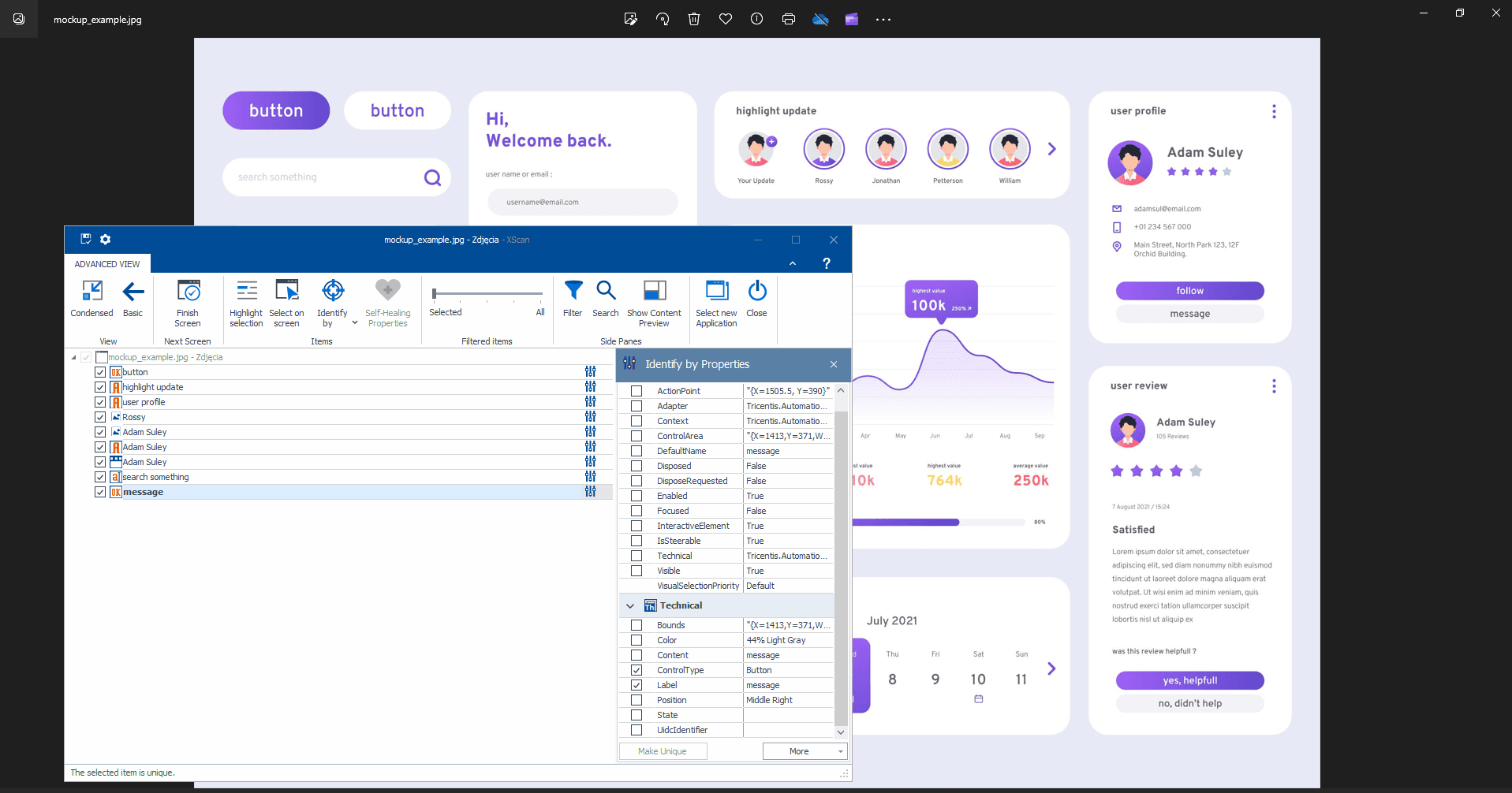Click the Filter funnel icon
The image size is (1512, 793).
pyautogui.click(x=573, y=291)
